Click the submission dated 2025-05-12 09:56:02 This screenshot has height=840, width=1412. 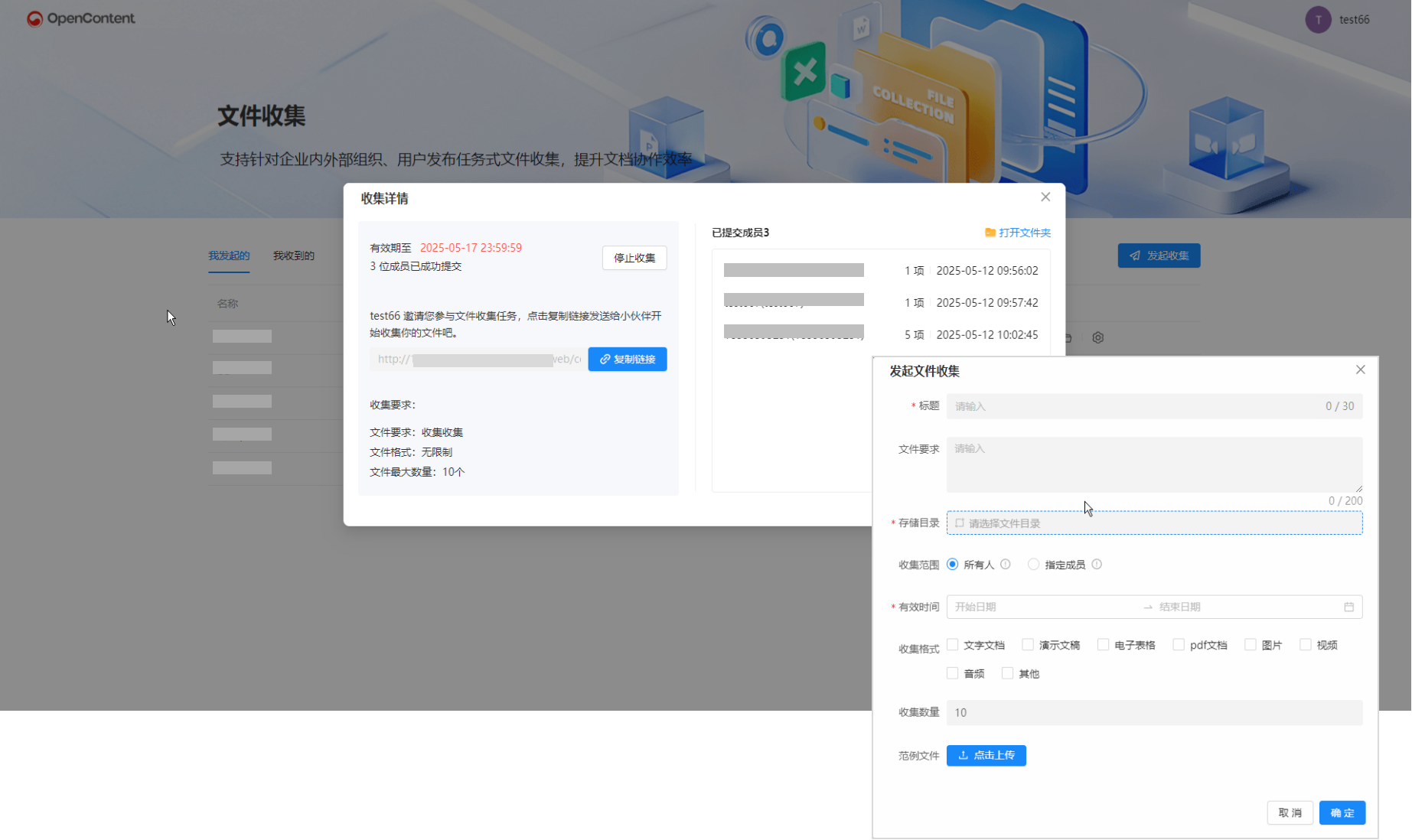point(881,271)
